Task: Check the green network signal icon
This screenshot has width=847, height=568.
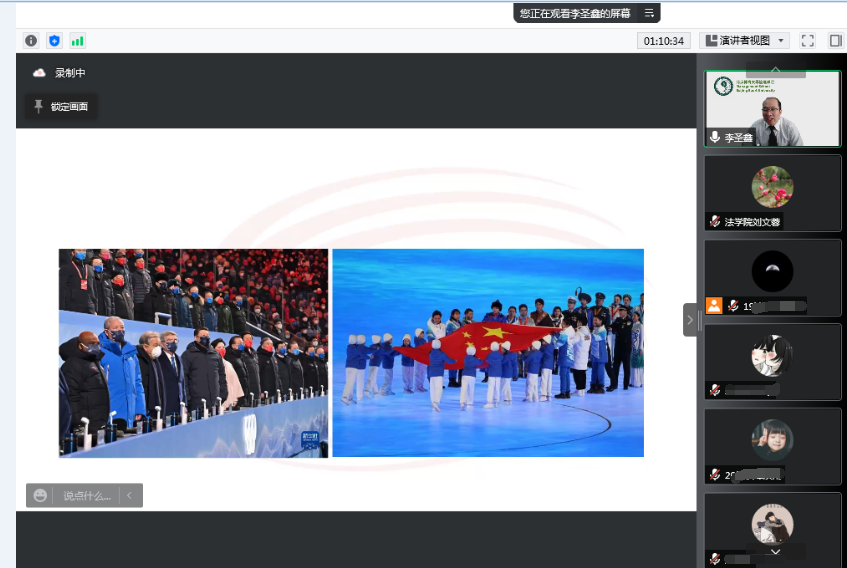Action: point(77,41)
